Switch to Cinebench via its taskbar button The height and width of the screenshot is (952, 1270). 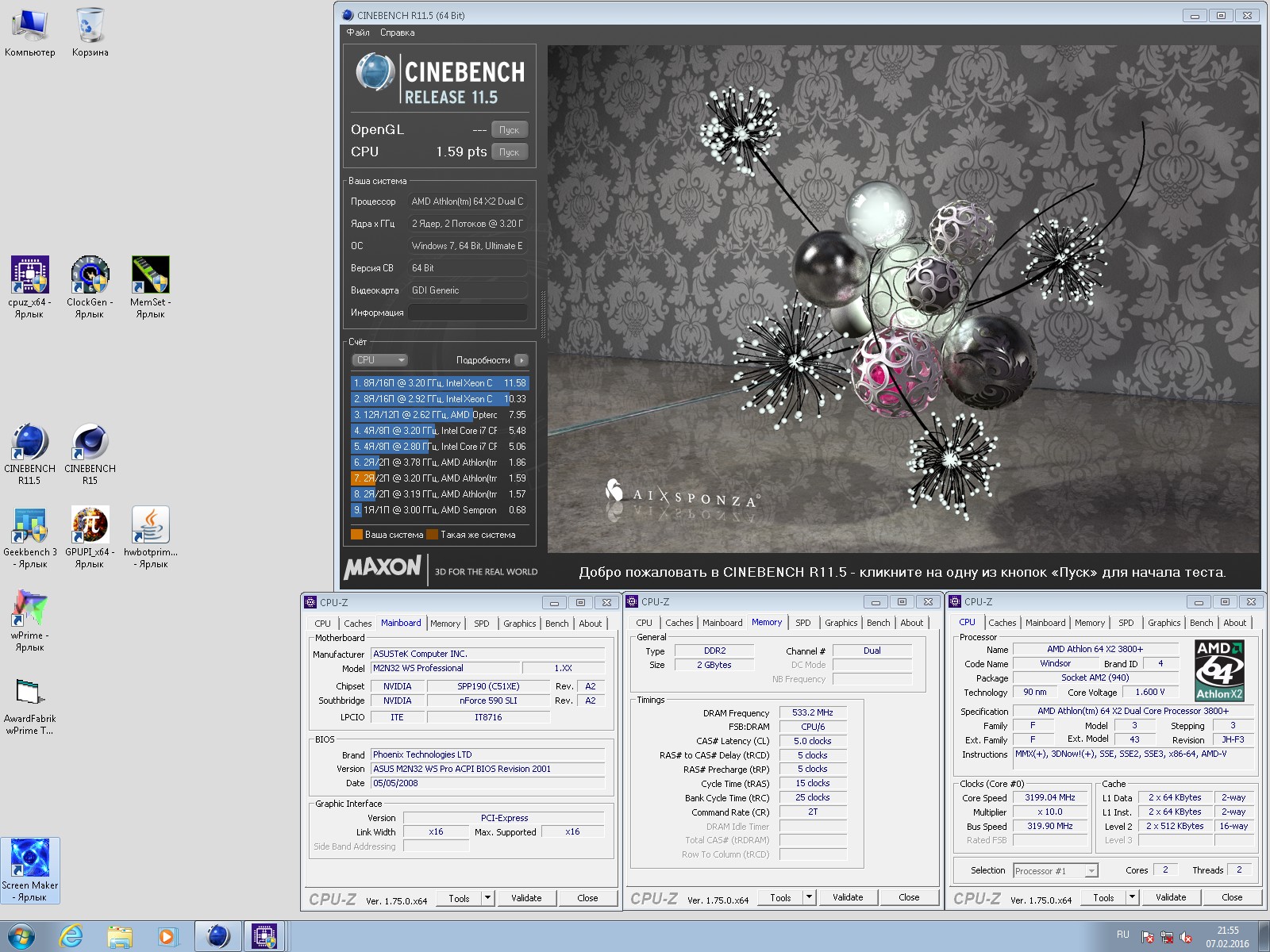(x=218, y=937)
